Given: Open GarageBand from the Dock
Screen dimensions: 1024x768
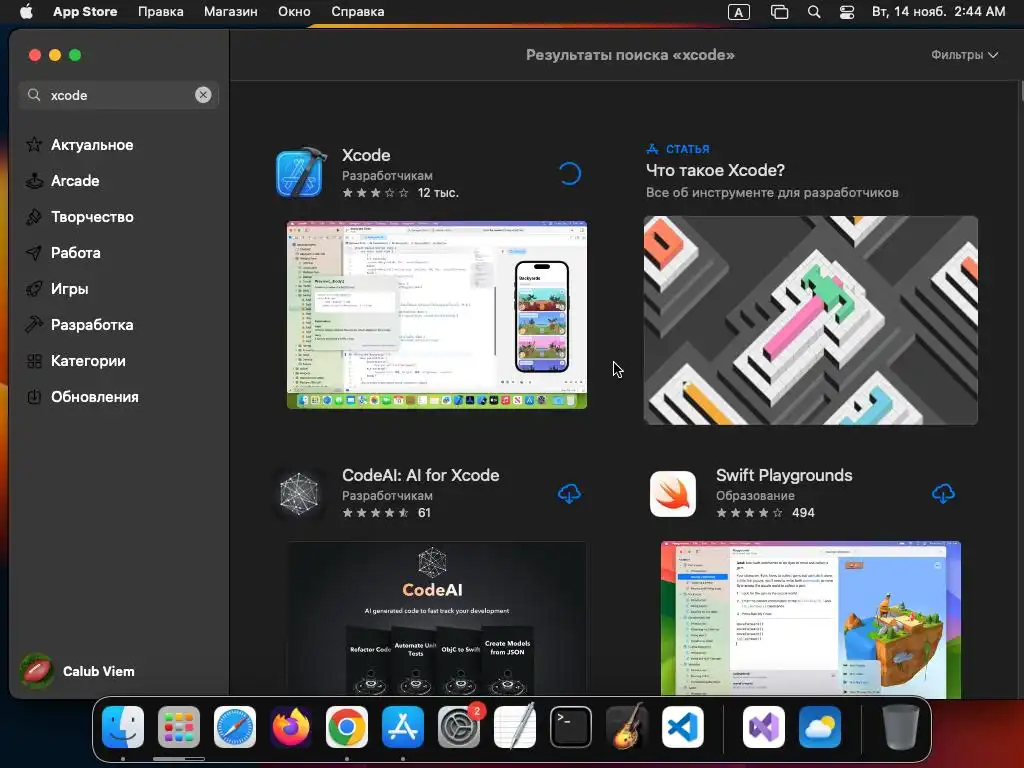Looking at the screenshot, I should (627, 727).
